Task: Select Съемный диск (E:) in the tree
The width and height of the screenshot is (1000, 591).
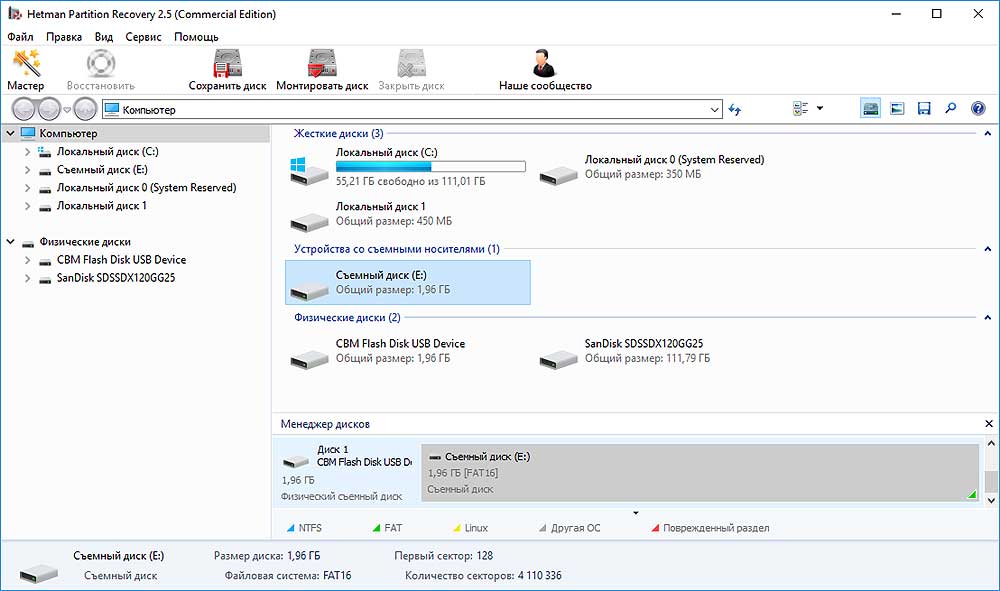Action: [102, 170]
